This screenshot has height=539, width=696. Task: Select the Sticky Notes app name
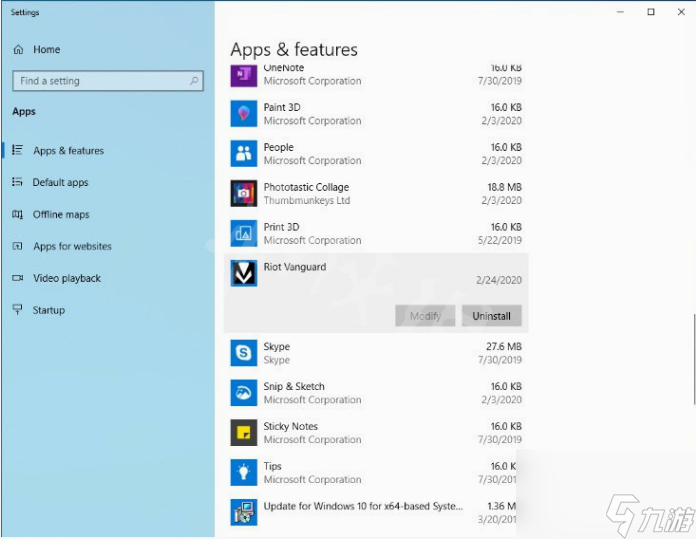[291, 426]
